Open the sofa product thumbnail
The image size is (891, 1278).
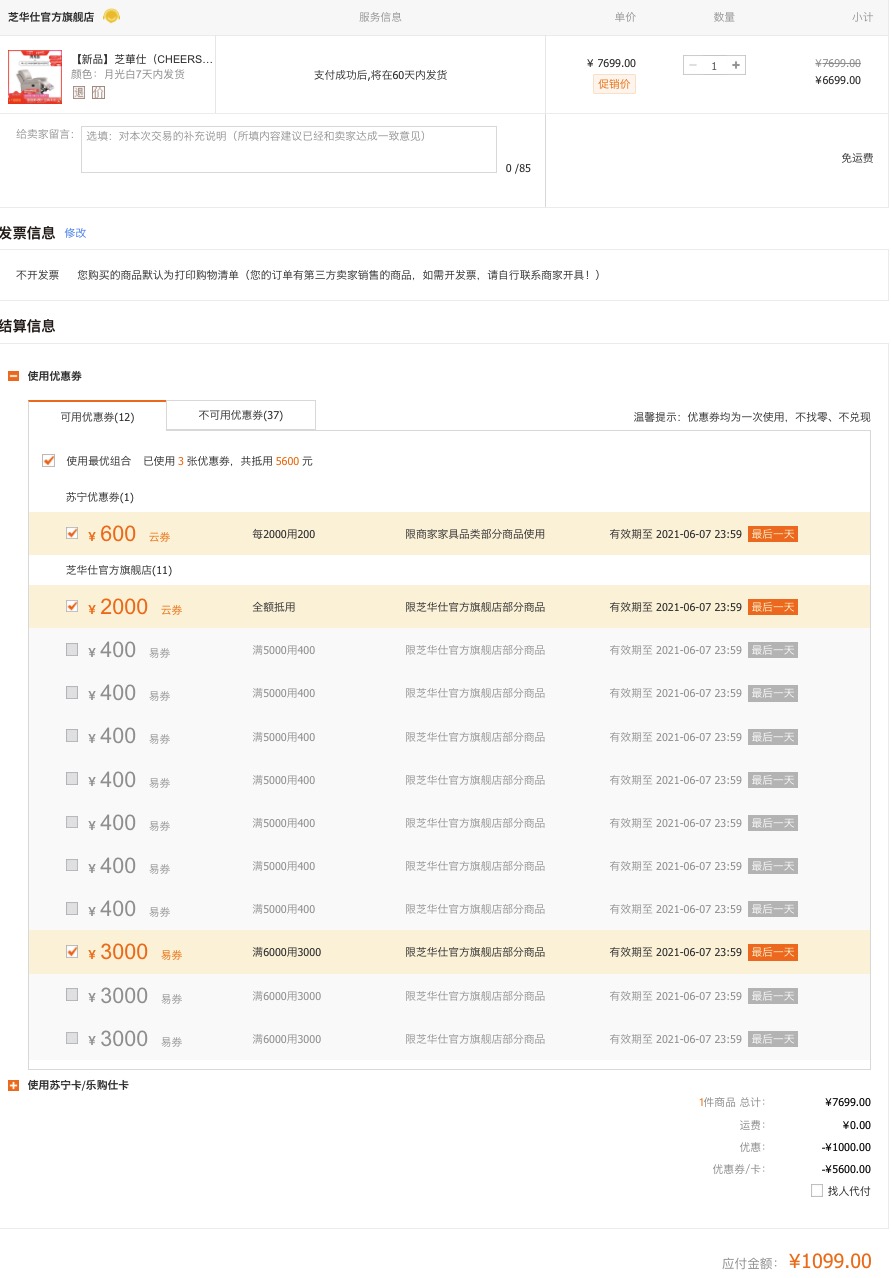tap(35, 77)
